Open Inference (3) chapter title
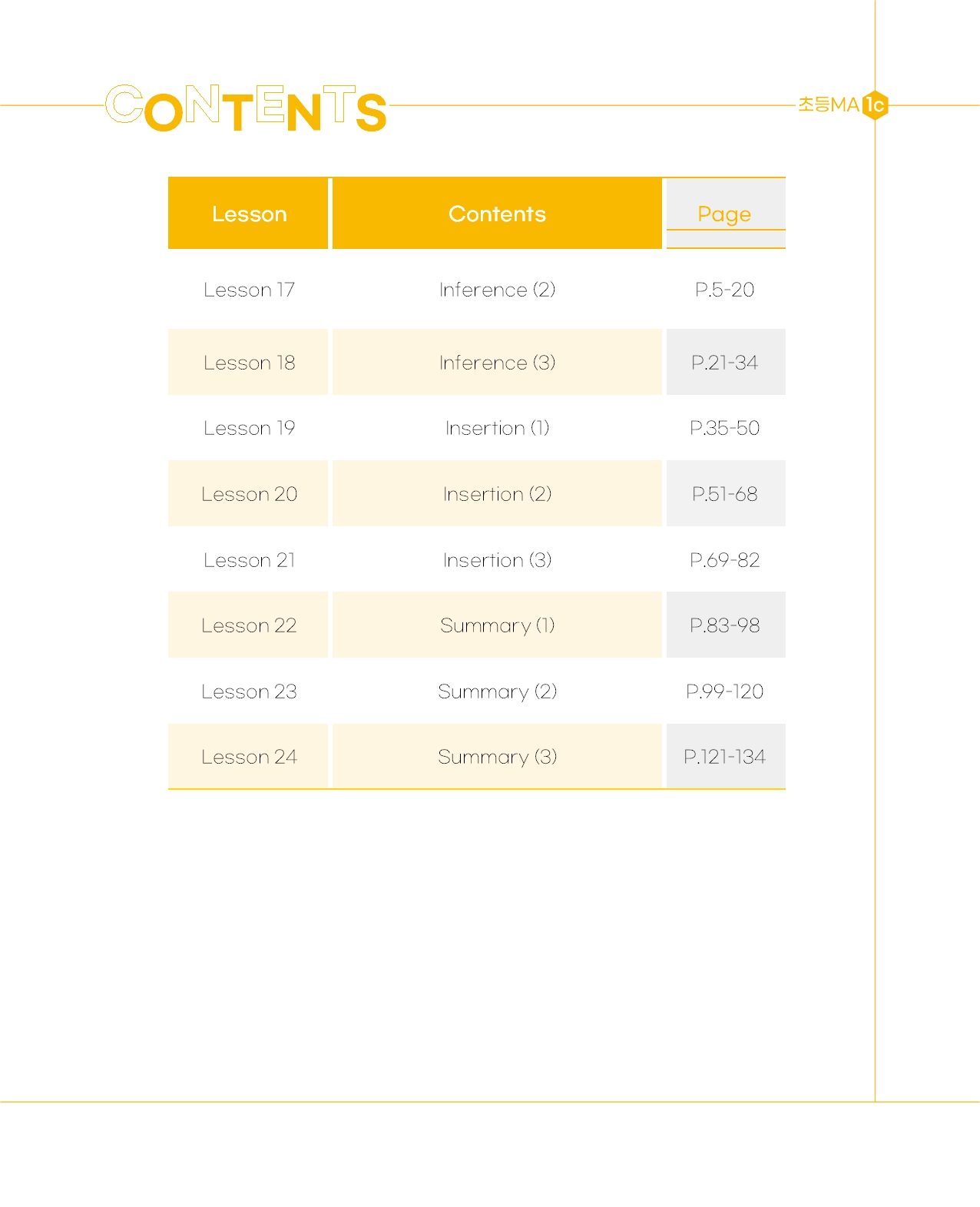980x1207 pixels. [497, 363]
